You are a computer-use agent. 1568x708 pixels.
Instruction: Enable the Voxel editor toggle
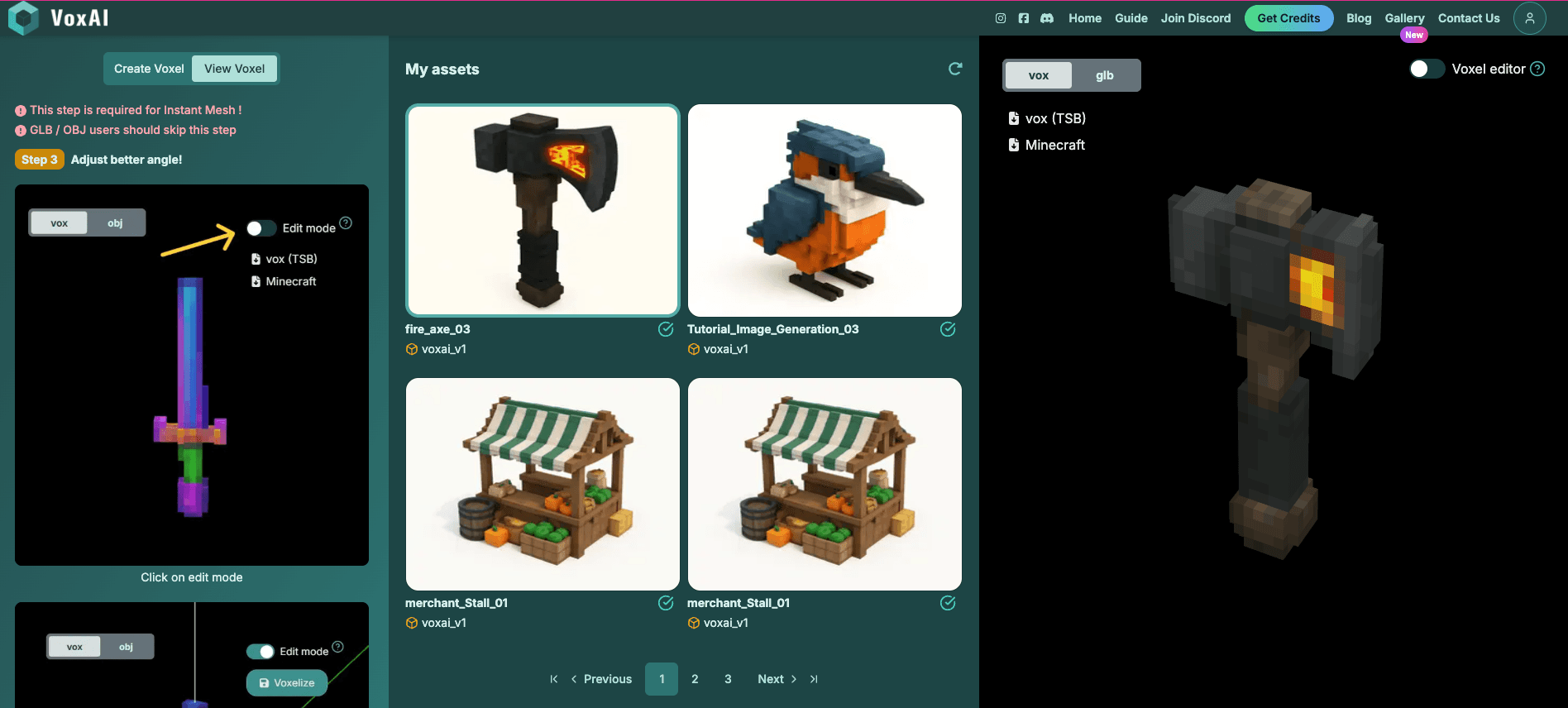(1427, 69)
